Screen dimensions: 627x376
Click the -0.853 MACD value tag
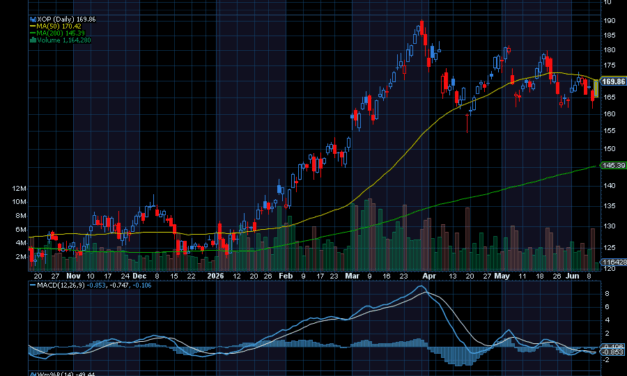tap(612, 352)
